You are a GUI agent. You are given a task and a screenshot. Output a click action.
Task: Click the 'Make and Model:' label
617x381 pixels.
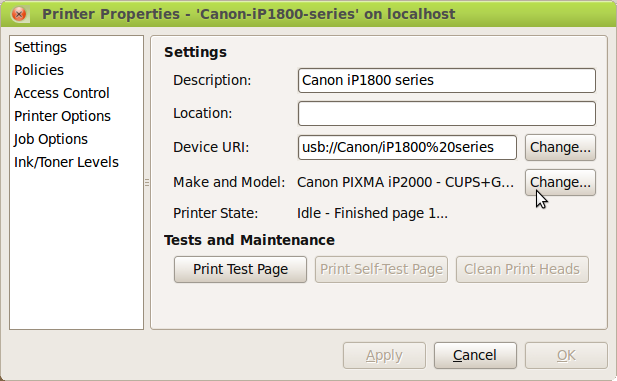click(229, 182)
